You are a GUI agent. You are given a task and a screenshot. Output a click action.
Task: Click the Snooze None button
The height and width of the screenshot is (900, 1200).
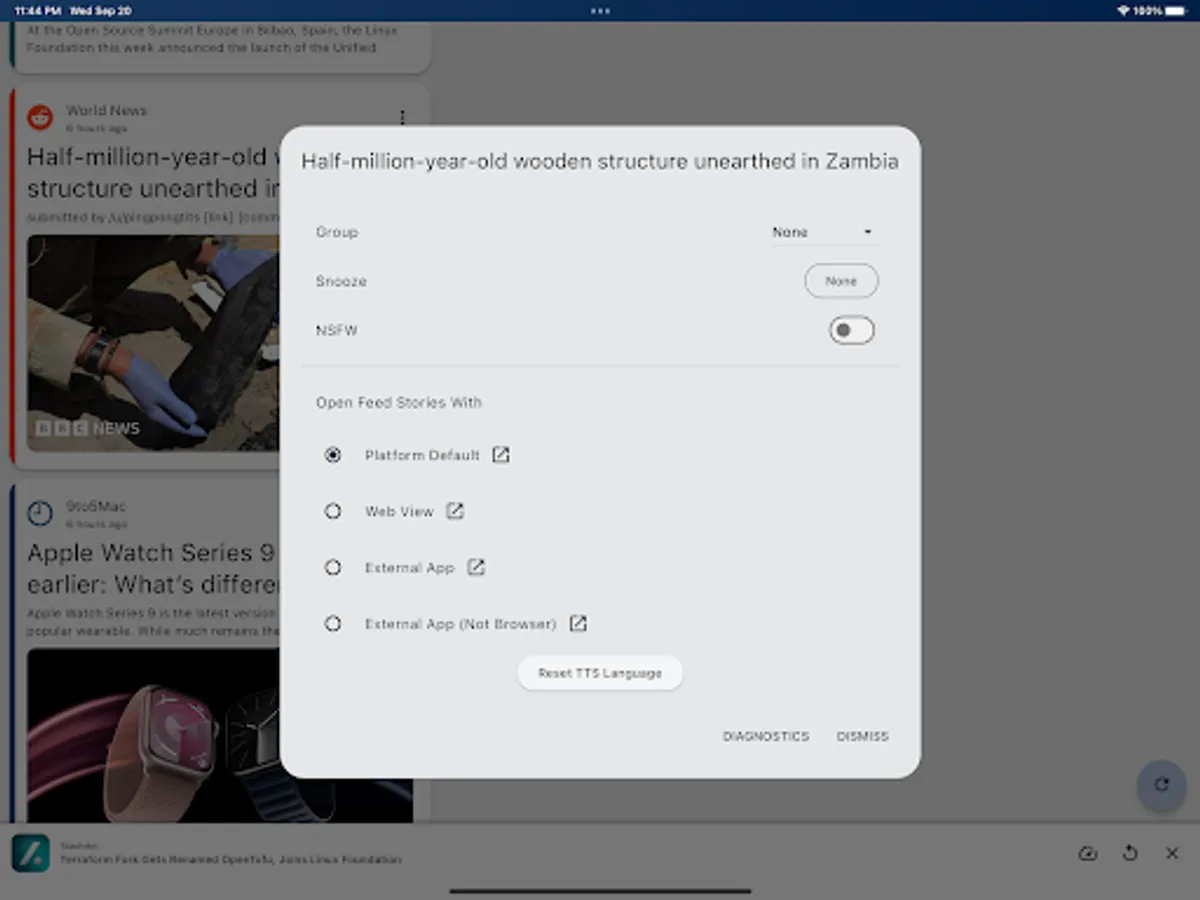(x=841, y=281)
